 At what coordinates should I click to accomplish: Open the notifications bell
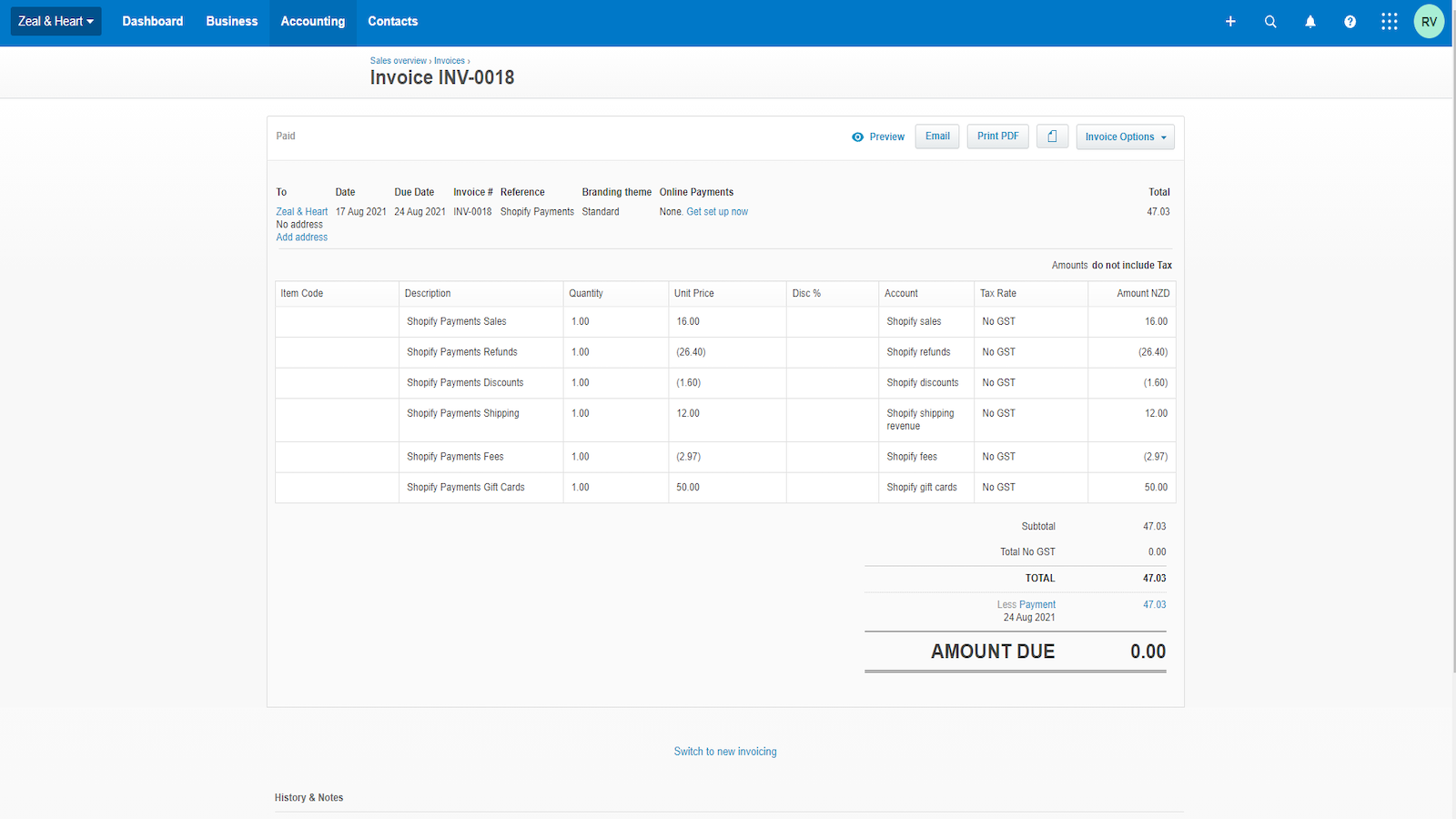tap(1310, 21)
